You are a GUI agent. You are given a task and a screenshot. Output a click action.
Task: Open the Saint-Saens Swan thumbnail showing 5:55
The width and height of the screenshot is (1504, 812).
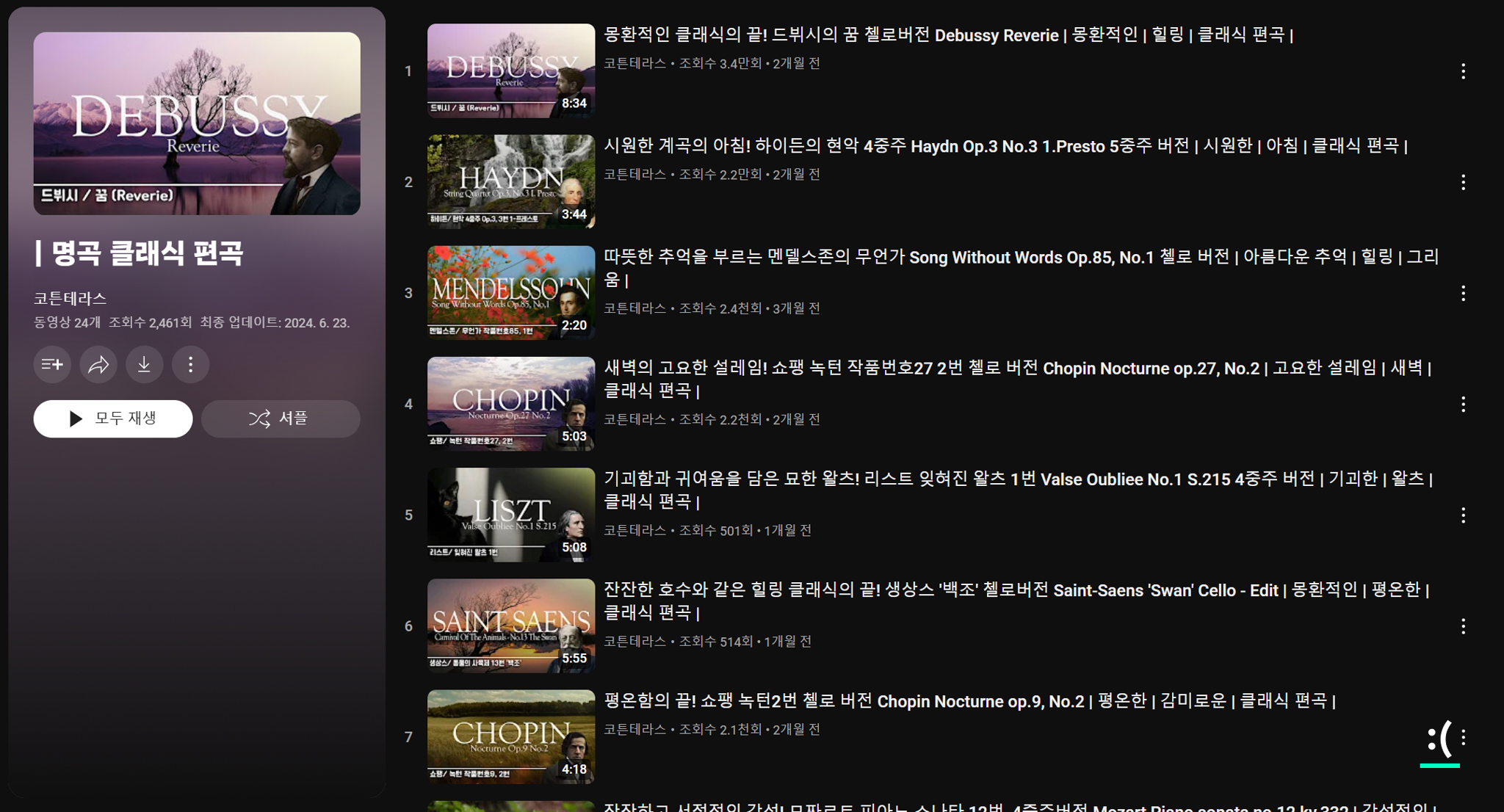(511, 626)
